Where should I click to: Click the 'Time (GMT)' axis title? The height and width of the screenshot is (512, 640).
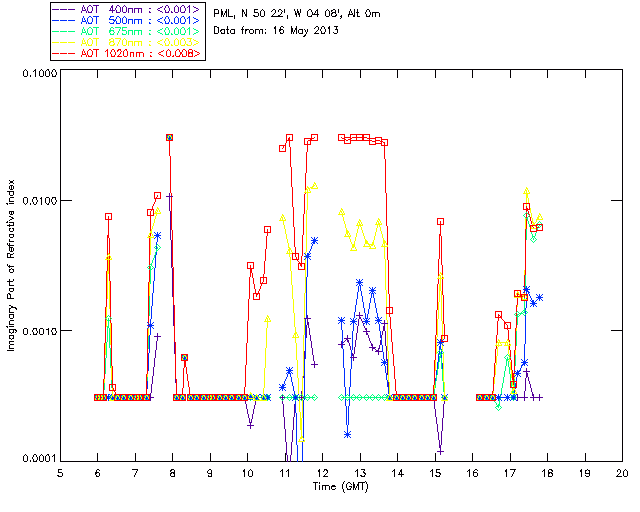(341, 487)
